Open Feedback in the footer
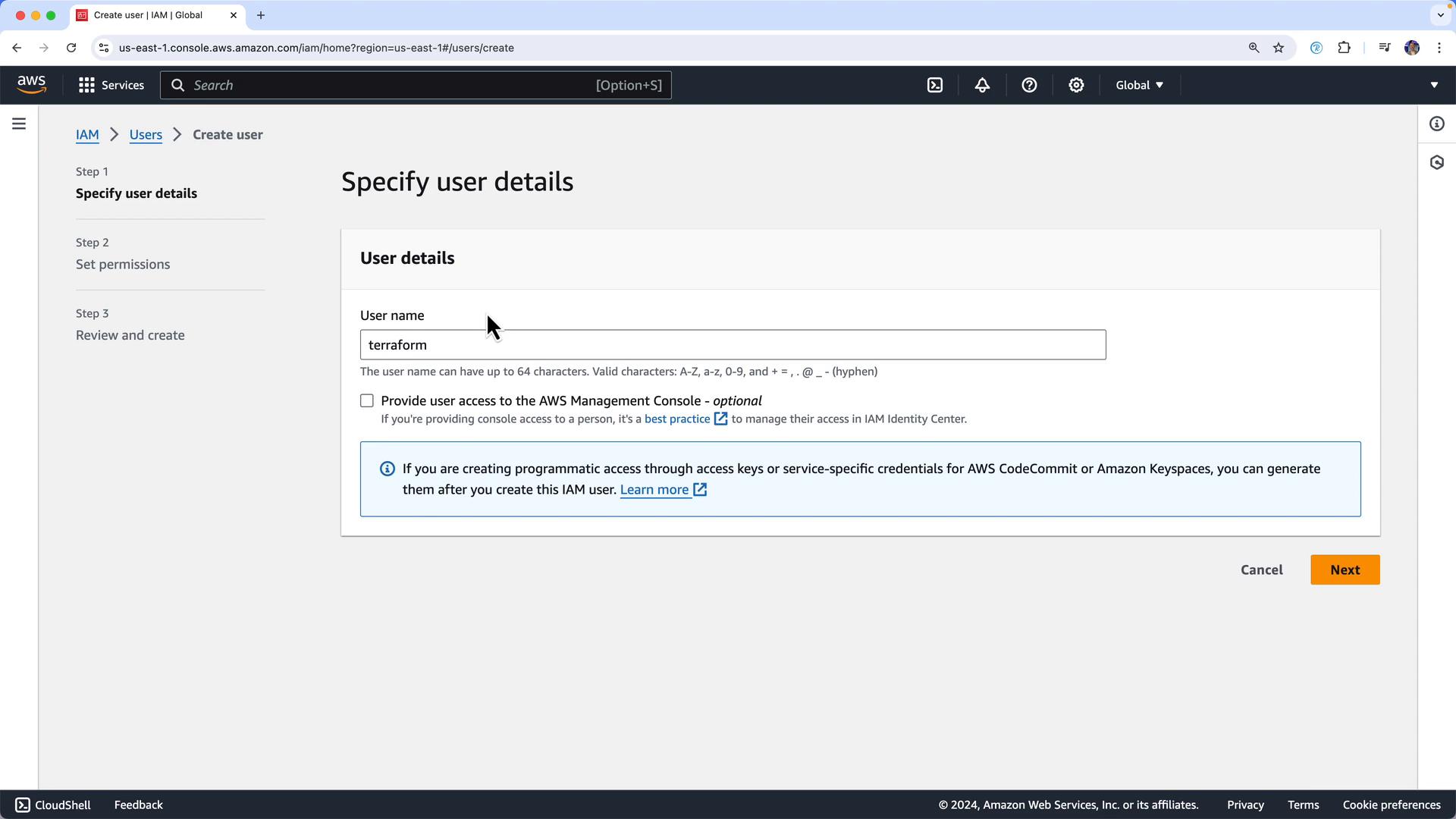The width and height of the screenshot is (1456, 819). 138,805
